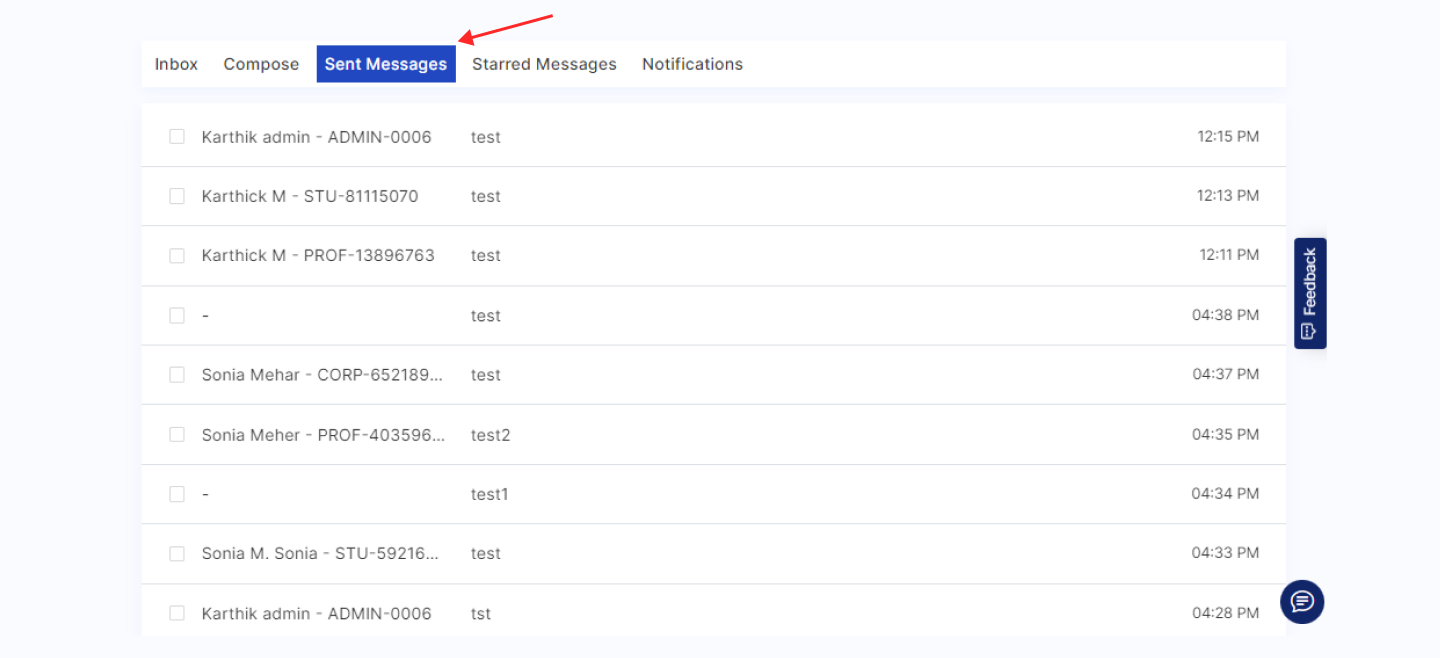This screenshot has height=658, width=1440.
Task: Open the Notifications tab
Action: 692,64
